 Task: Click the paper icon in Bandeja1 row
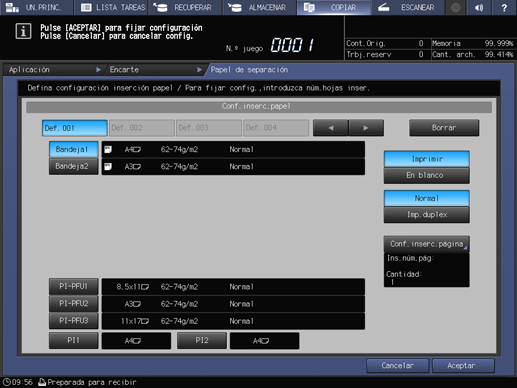(108, 149)
